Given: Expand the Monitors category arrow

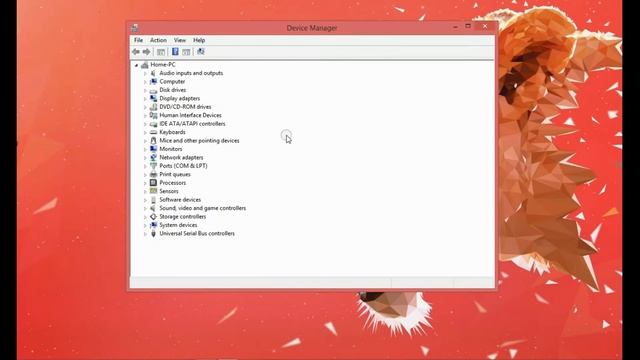Looking at the screenshot, I should [x=145, y=149].
